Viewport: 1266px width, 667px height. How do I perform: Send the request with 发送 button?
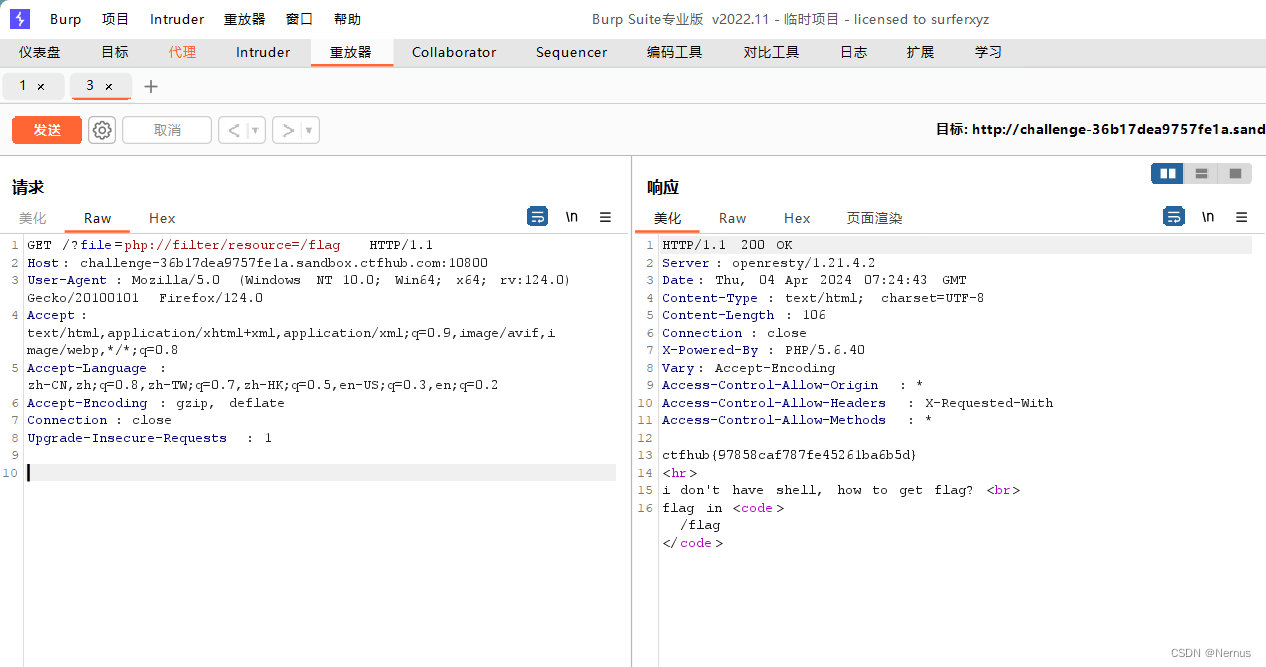click(47, 130)
